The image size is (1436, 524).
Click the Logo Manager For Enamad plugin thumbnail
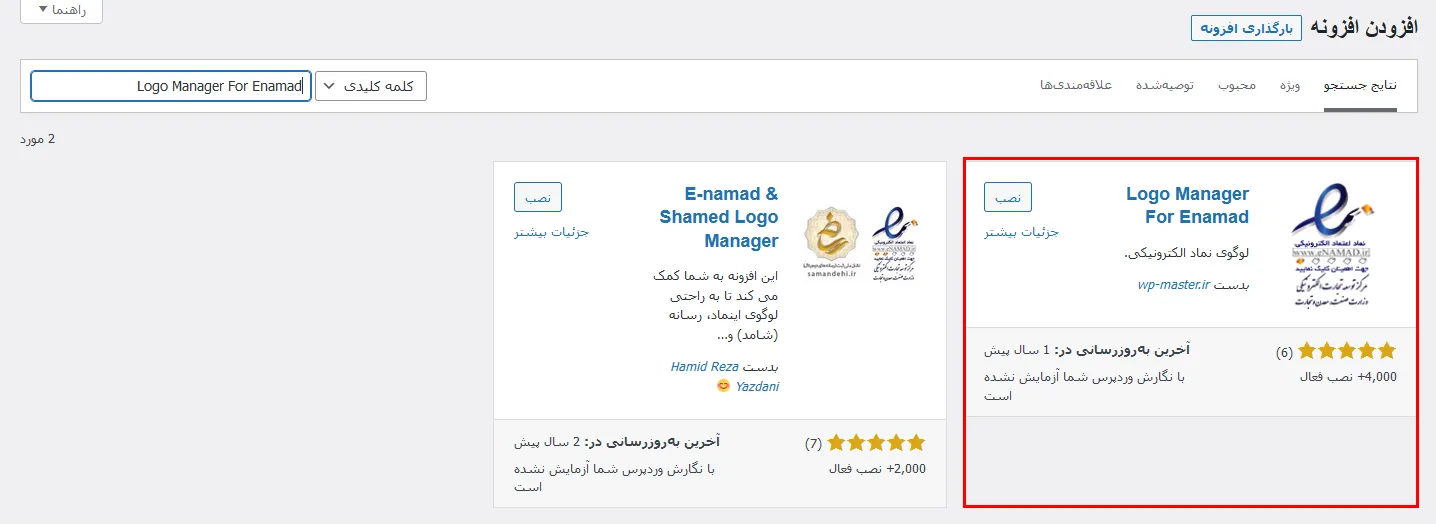tap(1332, 245)
